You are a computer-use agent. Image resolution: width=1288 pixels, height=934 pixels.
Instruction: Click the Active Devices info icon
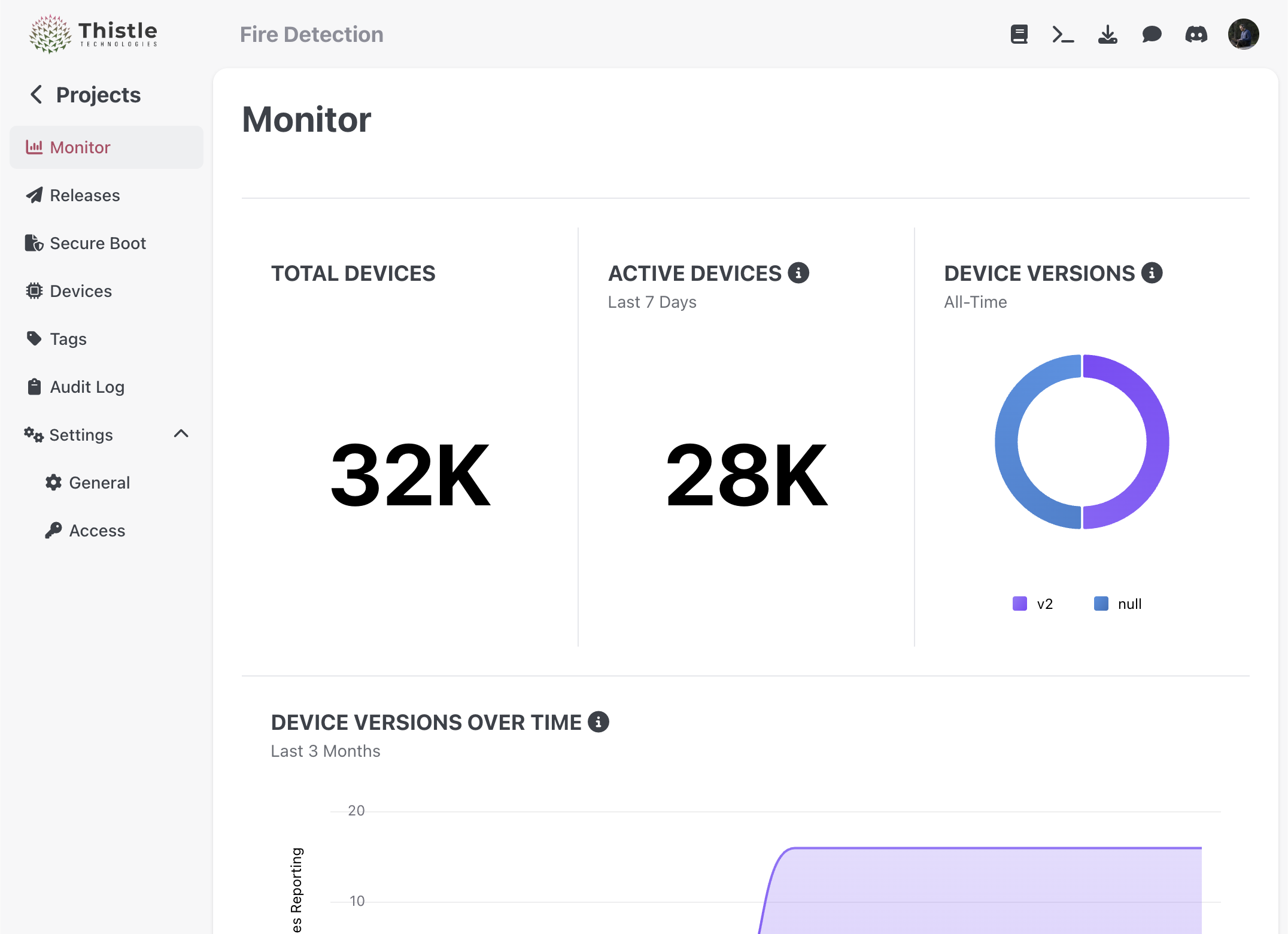[798, 273]
